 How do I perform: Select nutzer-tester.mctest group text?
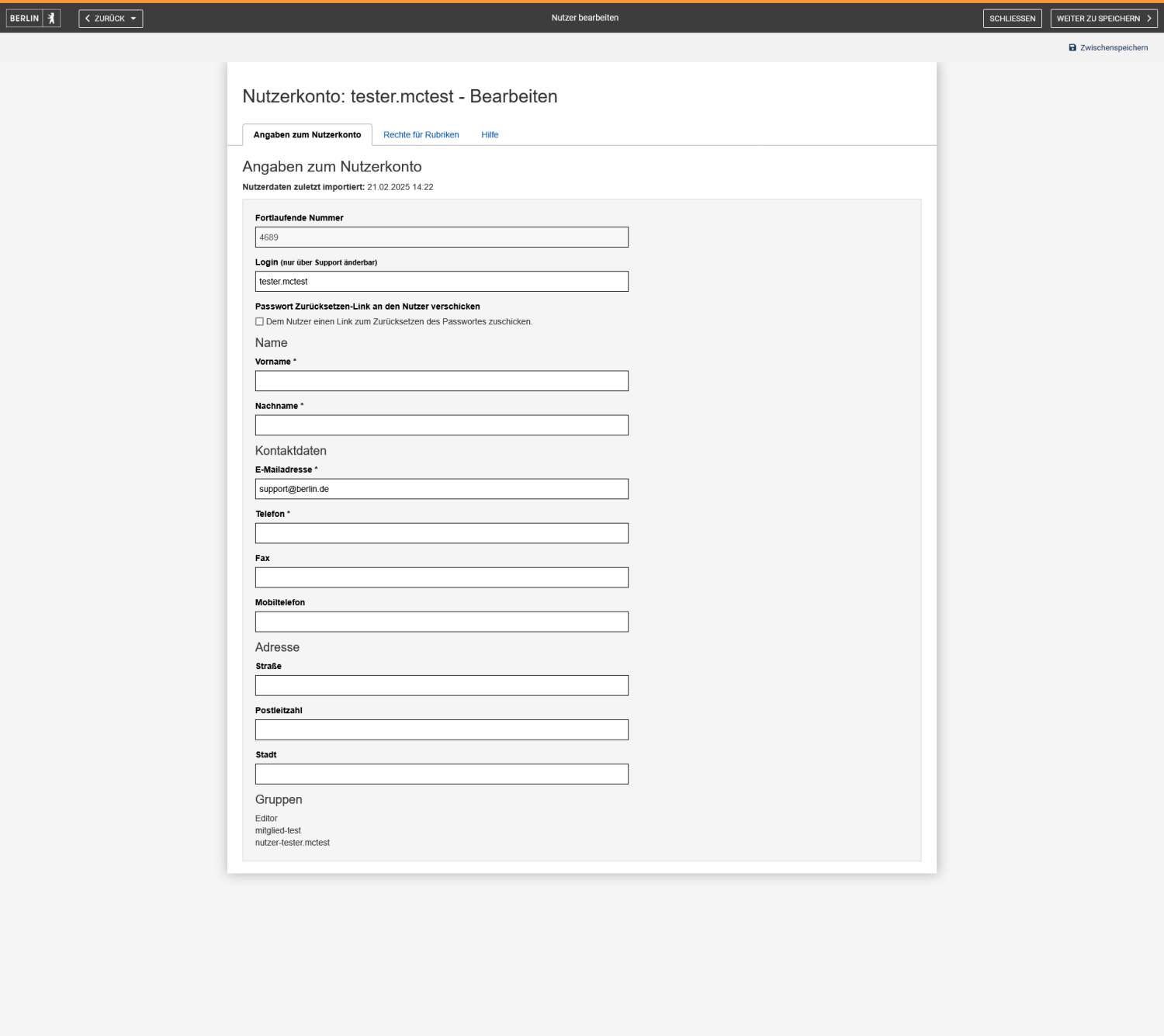[x=293, y=843]
